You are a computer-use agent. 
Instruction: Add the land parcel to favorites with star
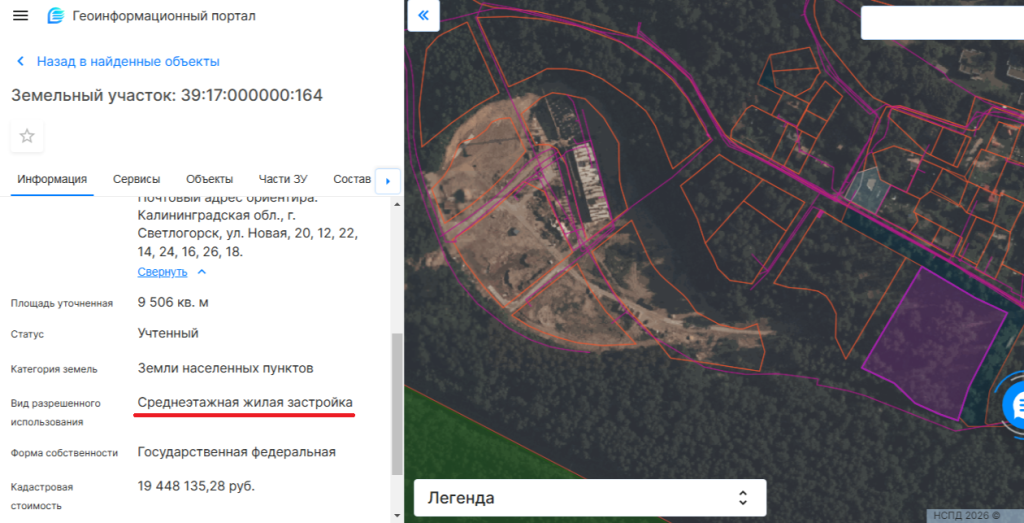pyautogui.click(x=27, y=136)
